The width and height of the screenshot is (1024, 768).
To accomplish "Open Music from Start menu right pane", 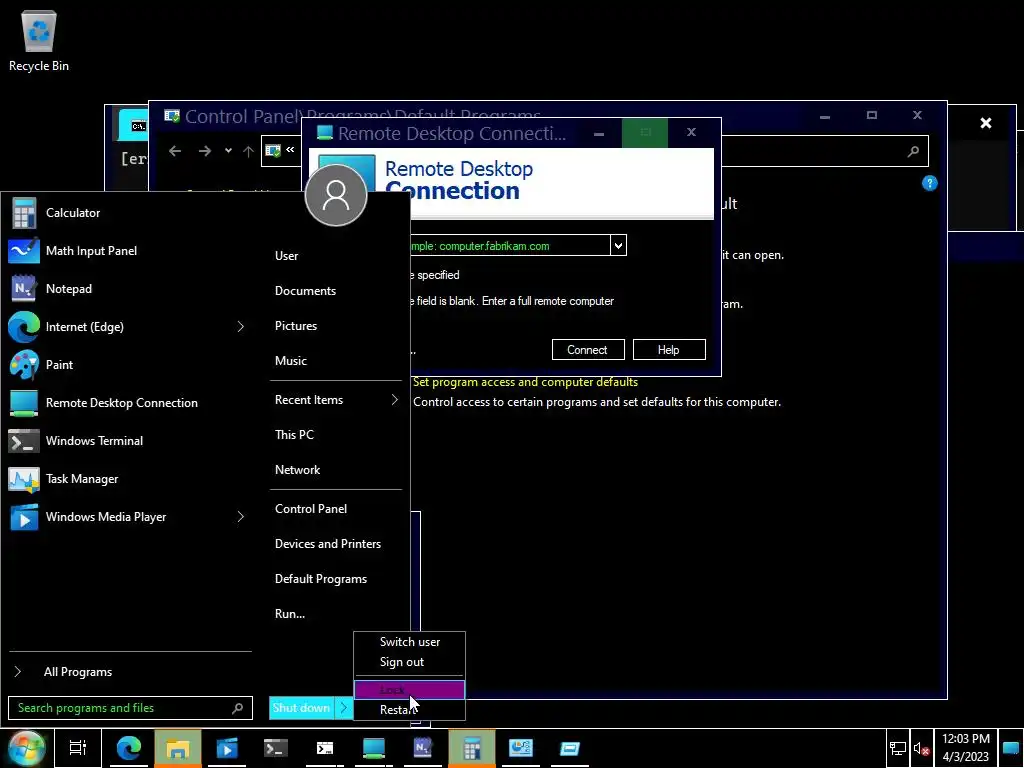I will (336, 360).
